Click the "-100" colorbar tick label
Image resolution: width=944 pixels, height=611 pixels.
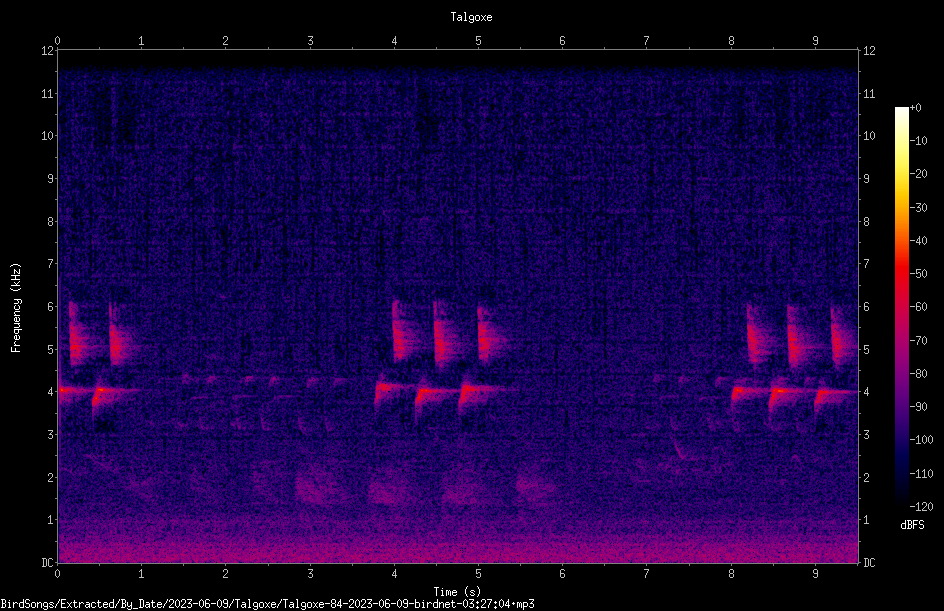(922, 440)
